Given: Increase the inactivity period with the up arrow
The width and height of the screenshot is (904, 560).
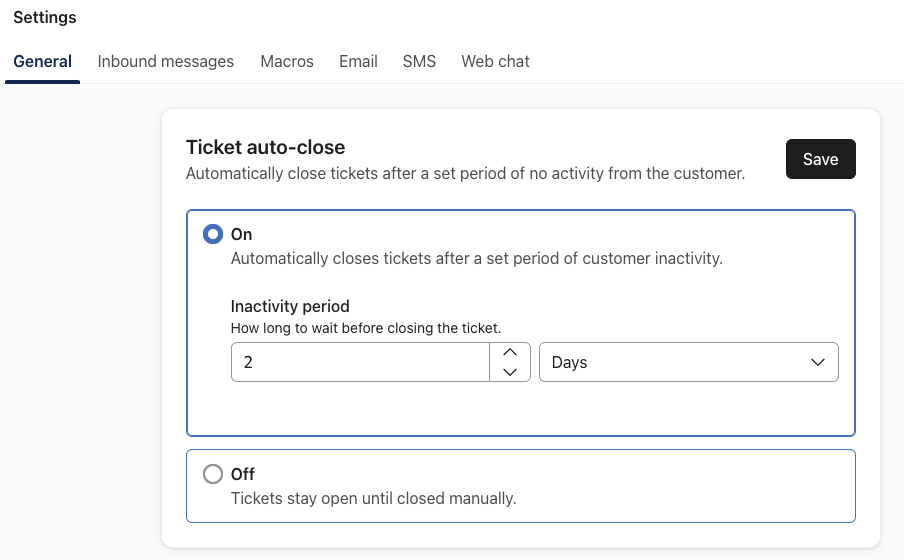Looking at the screenshot, I should pos(510,352).
